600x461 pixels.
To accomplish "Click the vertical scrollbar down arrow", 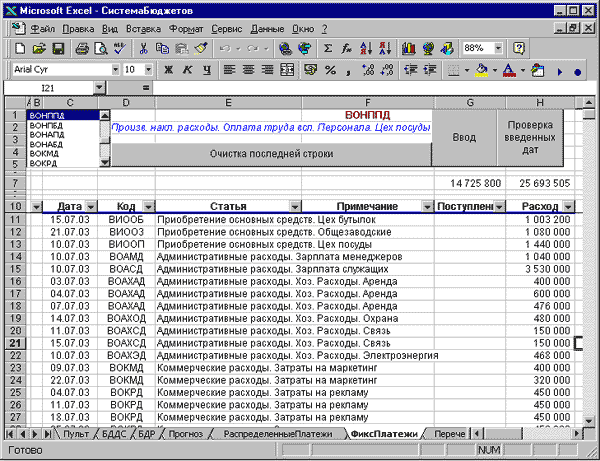I will pyautogui.click(x=589, y=420).
